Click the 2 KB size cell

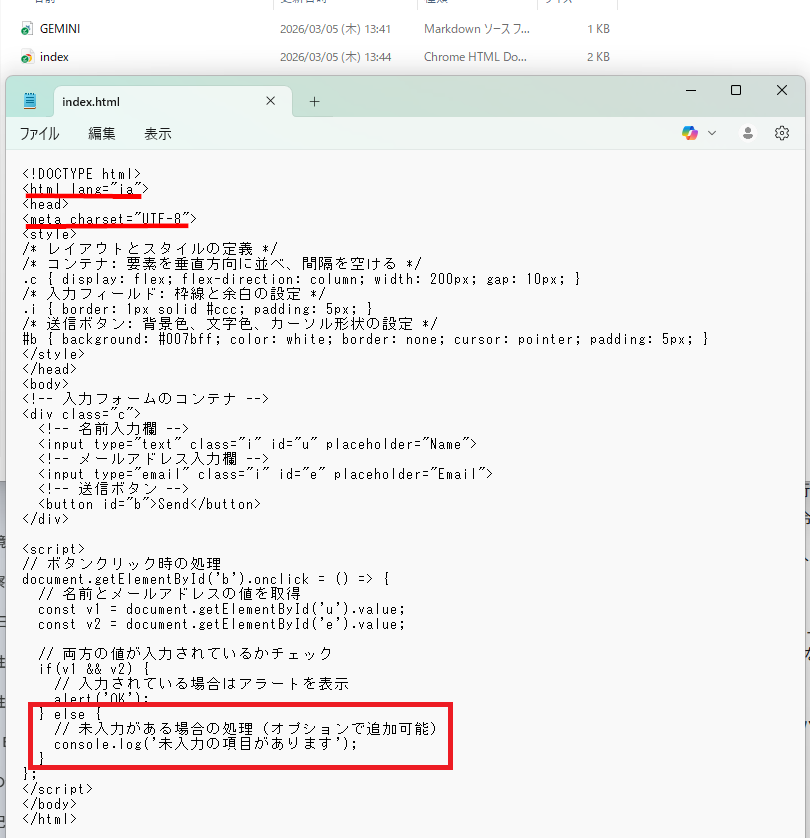point(598,57)
